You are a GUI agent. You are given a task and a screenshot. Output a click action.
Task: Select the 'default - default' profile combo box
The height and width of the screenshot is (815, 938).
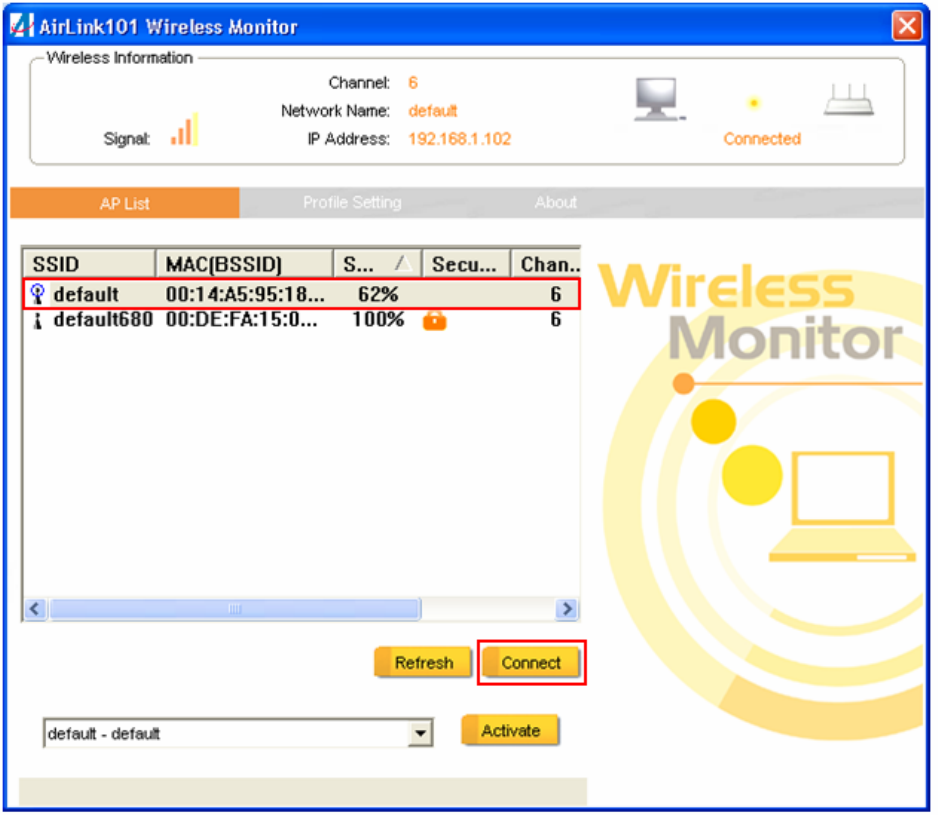tap(238, 733)
